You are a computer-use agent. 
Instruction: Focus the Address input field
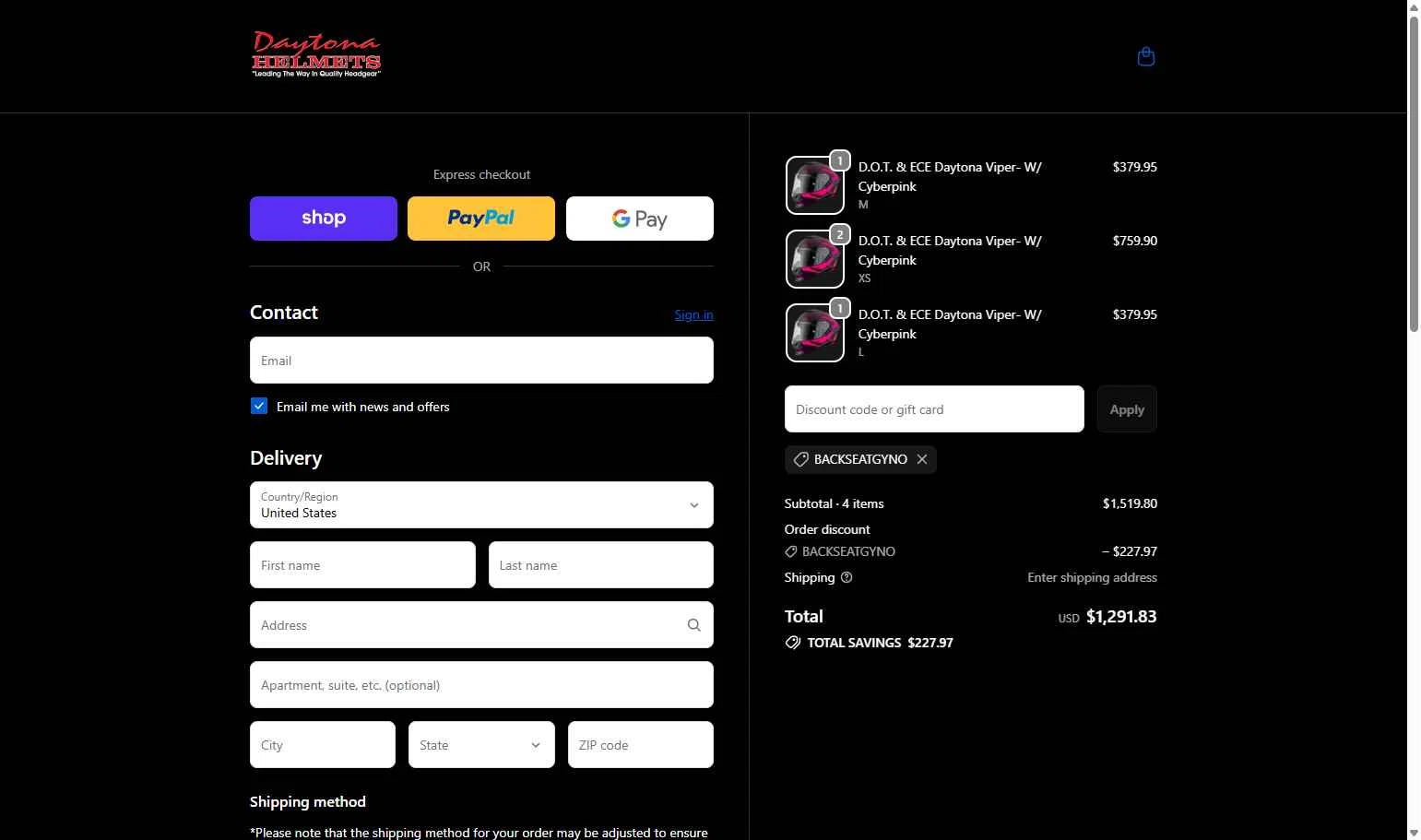(x=481, y=624)
